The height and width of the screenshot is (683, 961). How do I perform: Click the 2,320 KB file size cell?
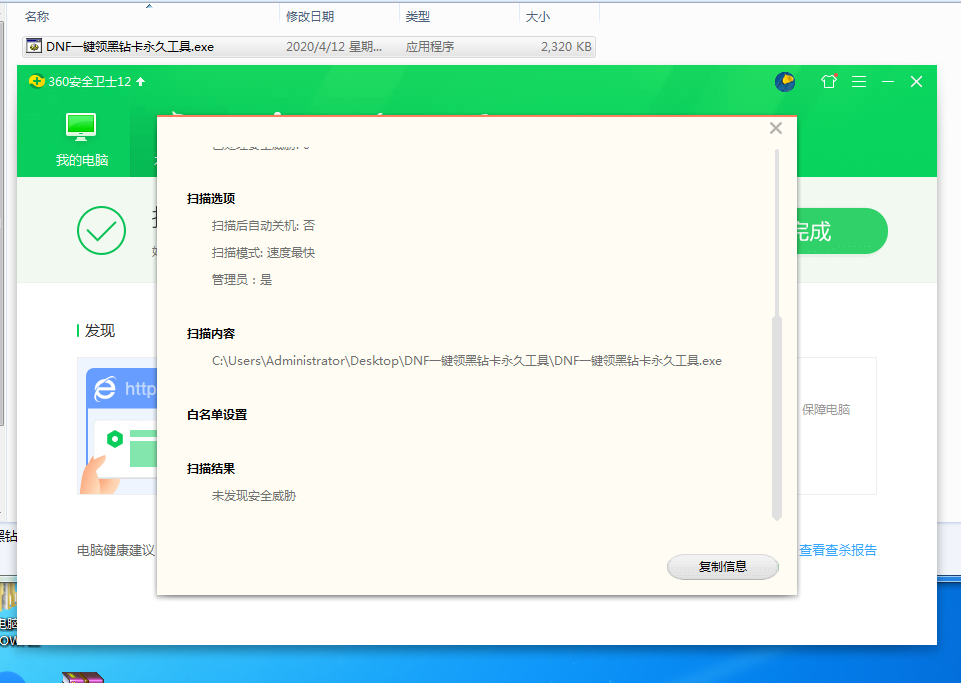[x=566, y=47]
